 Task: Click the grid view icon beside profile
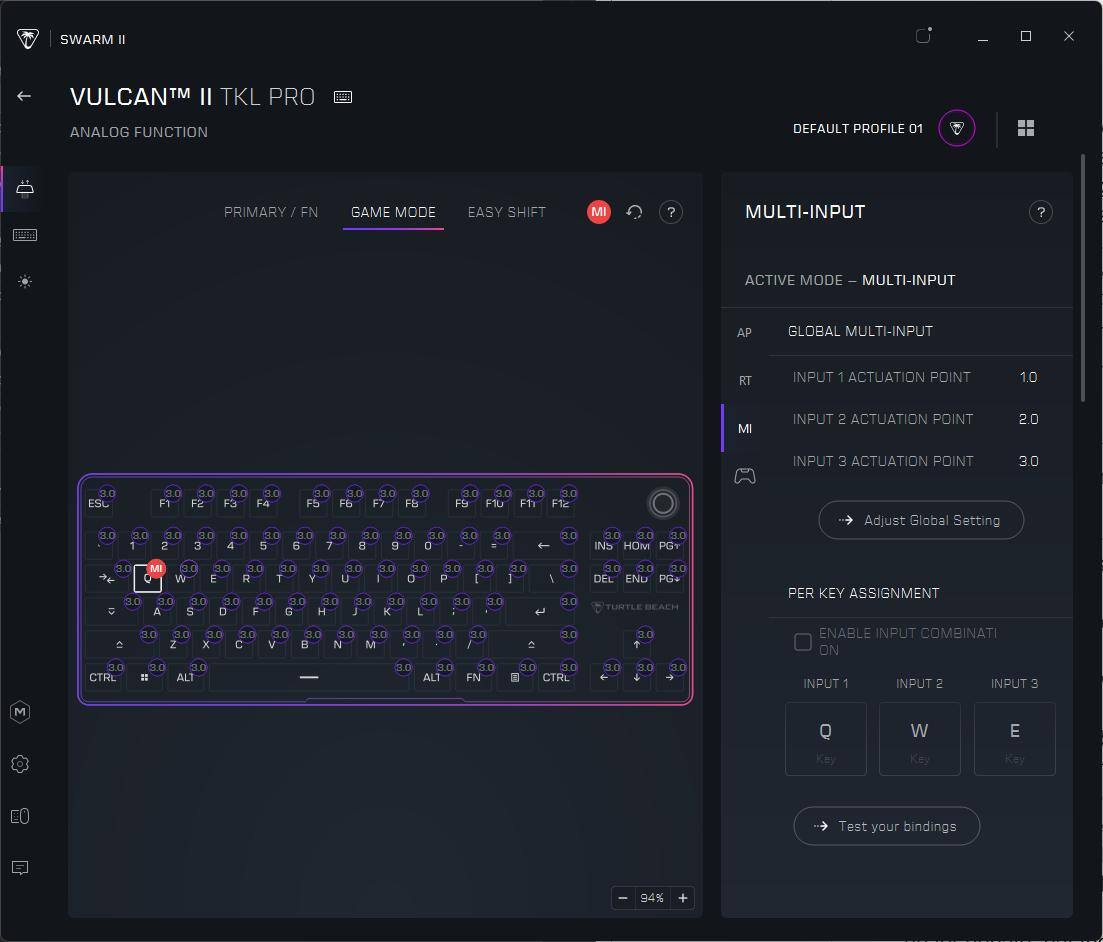point(1026,128)
